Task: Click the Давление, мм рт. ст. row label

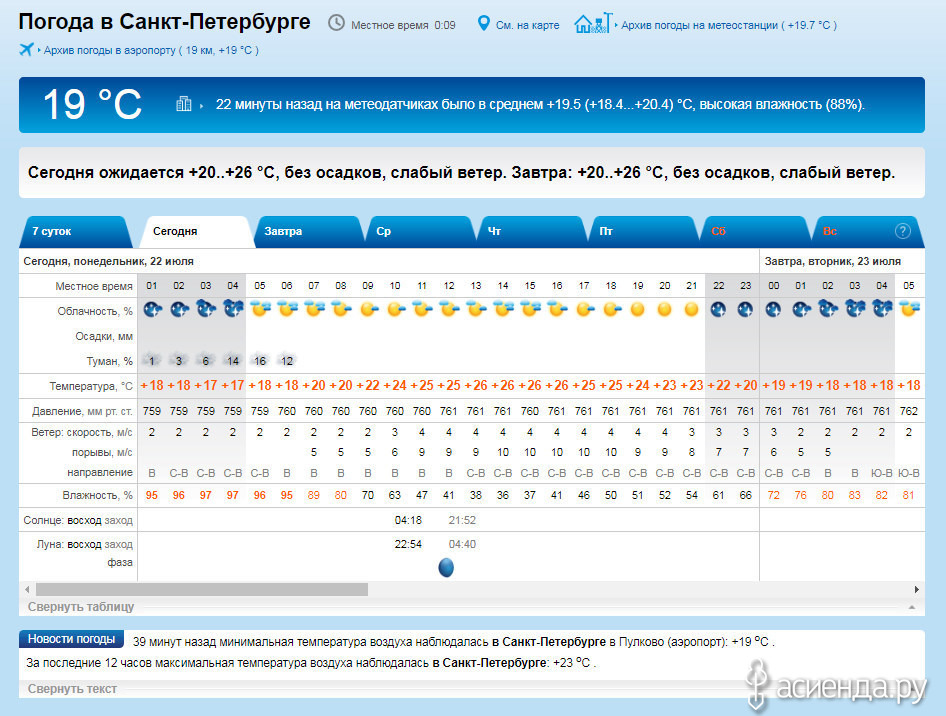Action: (82, 411)
